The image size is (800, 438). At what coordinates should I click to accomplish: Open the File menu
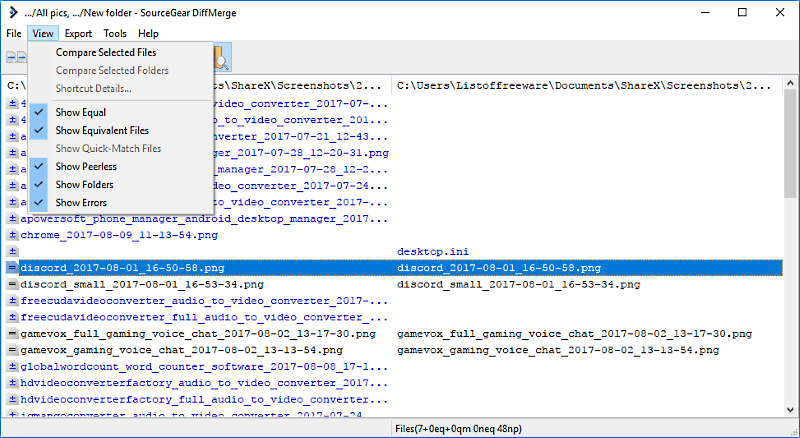coord(14,33)
